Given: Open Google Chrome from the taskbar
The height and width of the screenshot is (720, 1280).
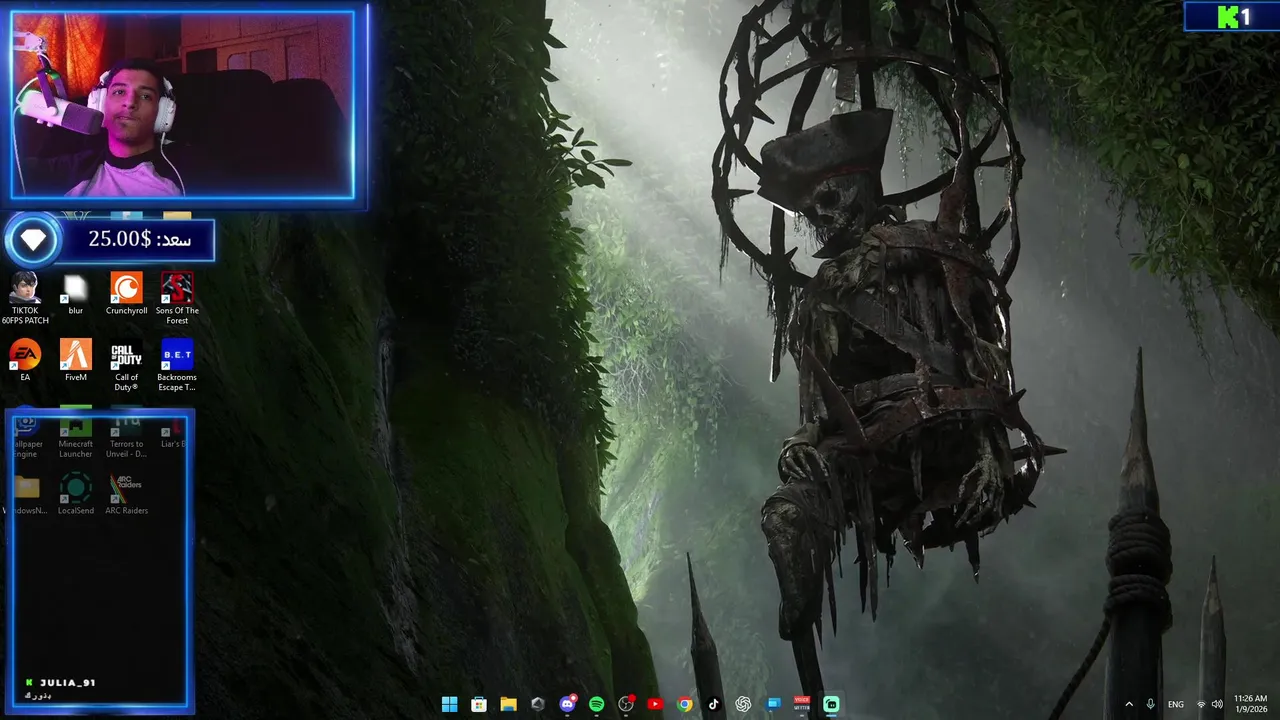Looking at the screenshot, I should 684,704.
